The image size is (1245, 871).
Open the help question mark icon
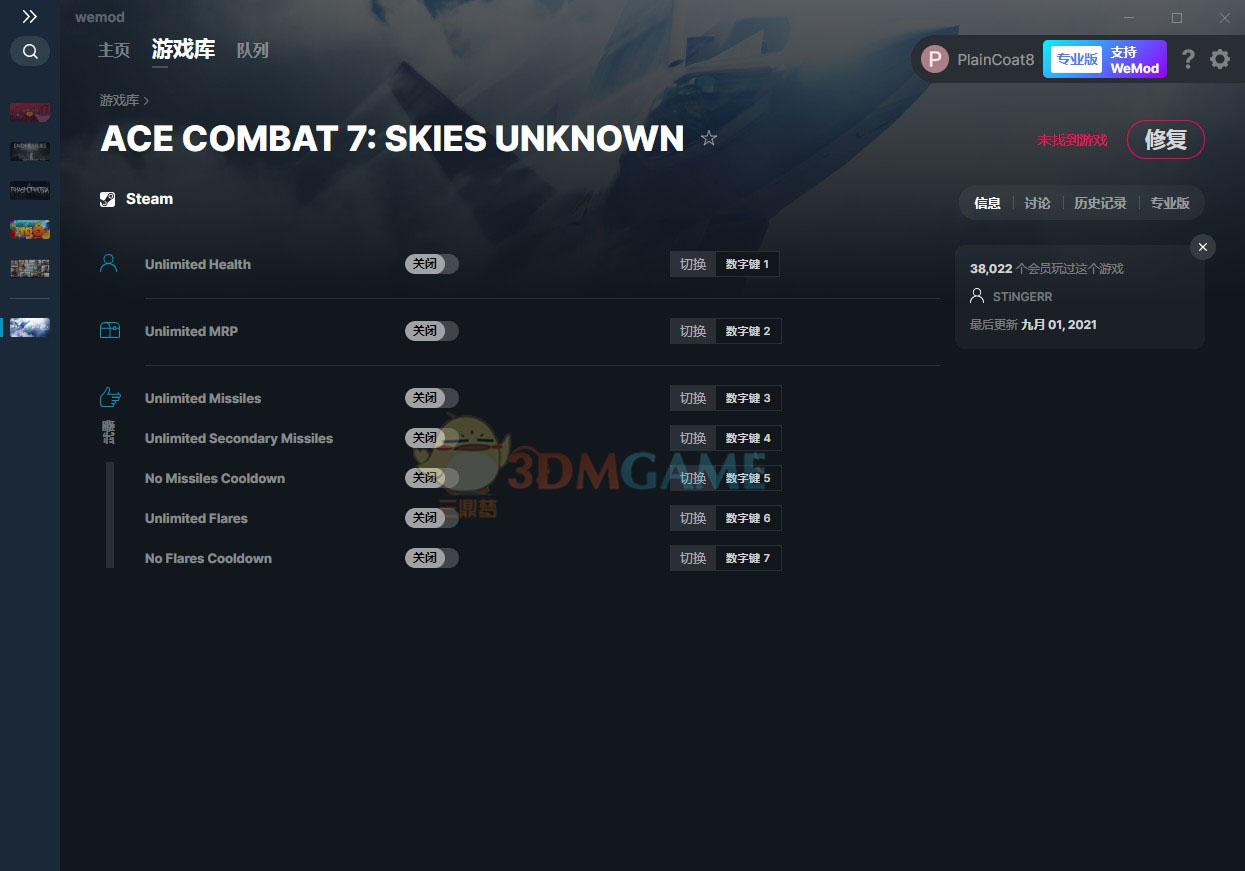click(1188, 59)
